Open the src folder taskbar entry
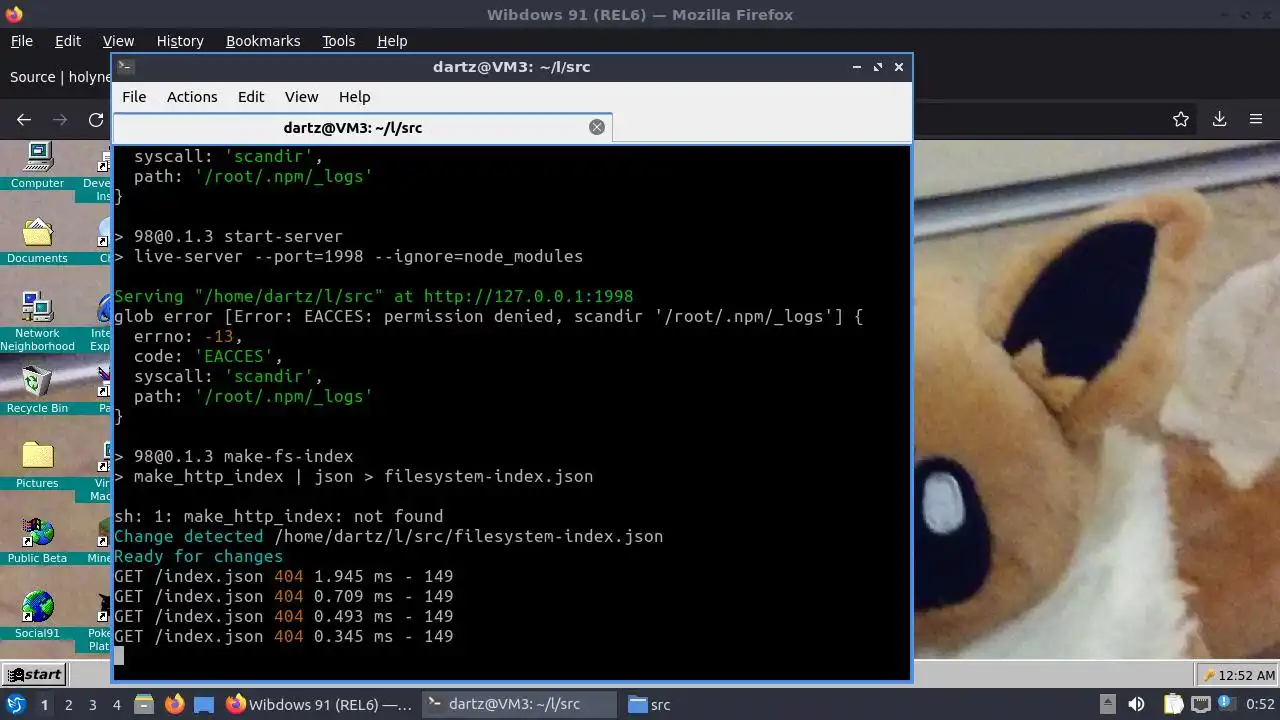 650,704
